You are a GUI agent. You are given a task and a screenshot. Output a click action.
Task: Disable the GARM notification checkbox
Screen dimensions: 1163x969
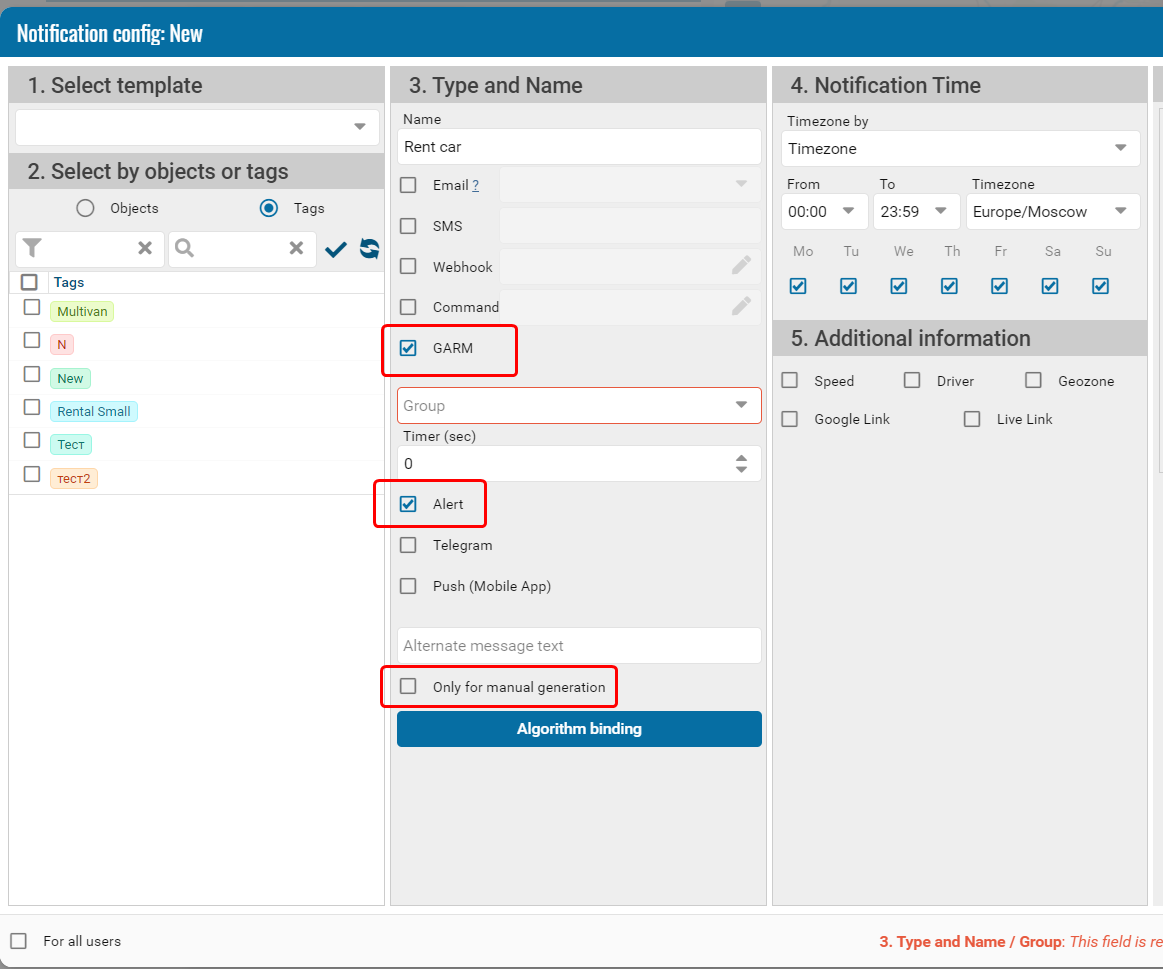tap(408, 348)
